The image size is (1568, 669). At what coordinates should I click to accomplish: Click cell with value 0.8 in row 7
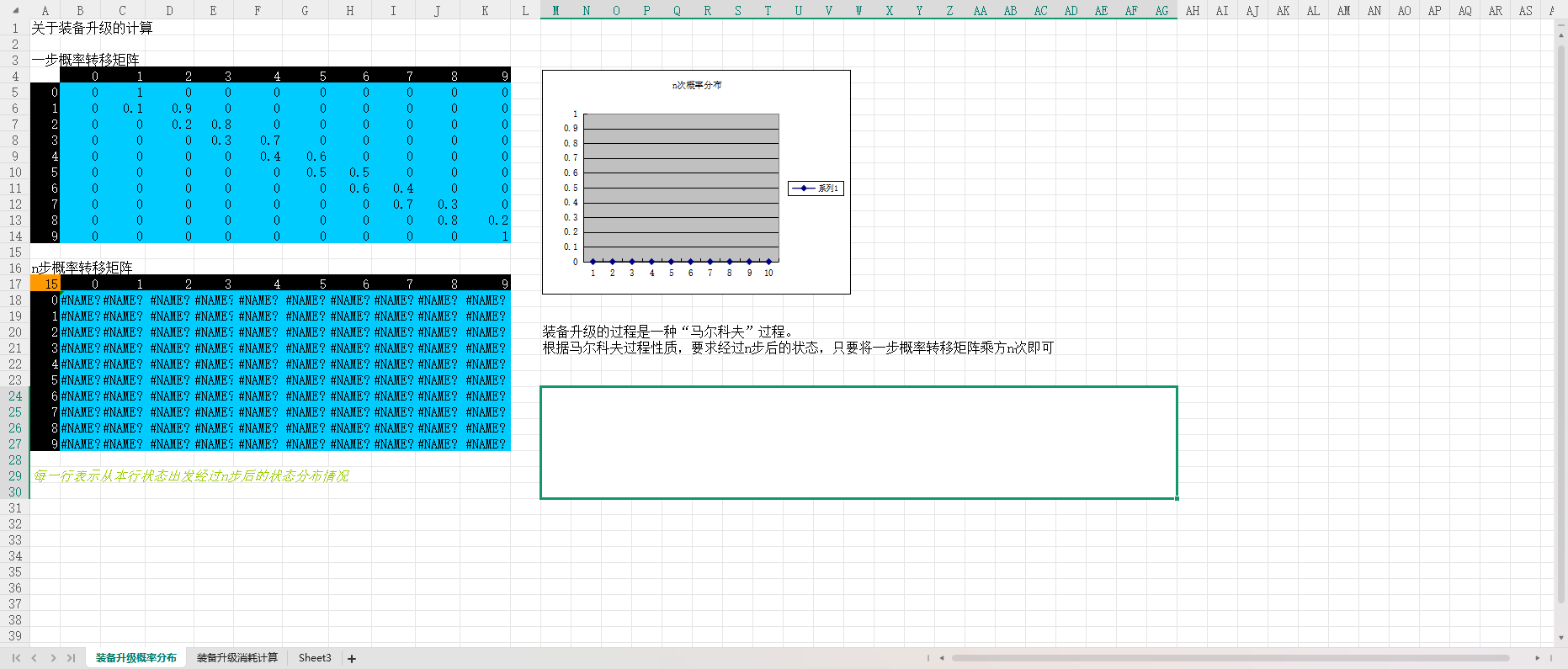coord(213,124)
